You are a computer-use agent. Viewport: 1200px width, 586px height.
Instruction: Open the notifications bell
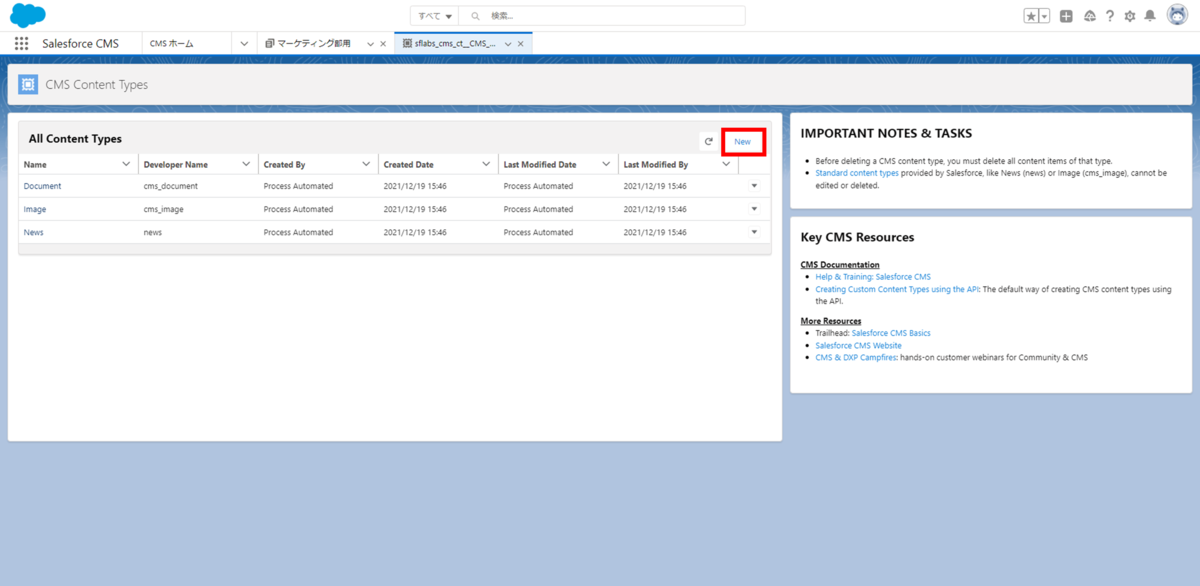coord(1150,16)
